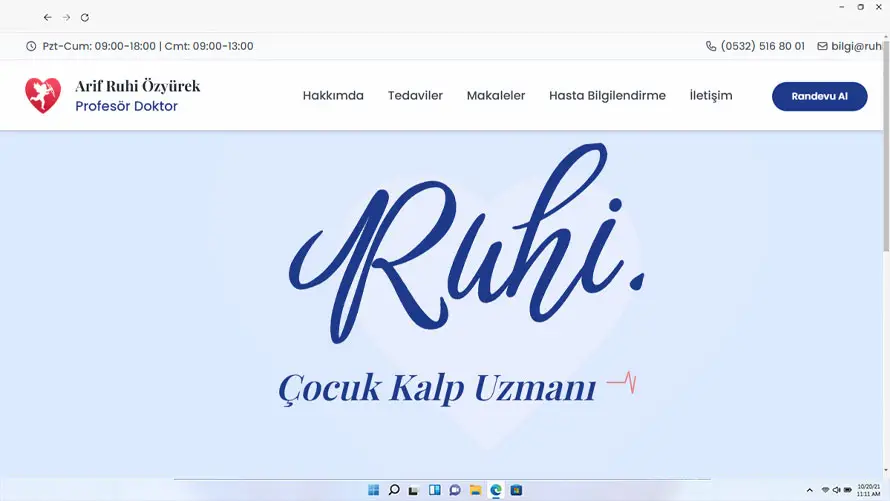Restore down the browser window
The image size is (890, 501).
pyautogui.click(x=860, y=7)
